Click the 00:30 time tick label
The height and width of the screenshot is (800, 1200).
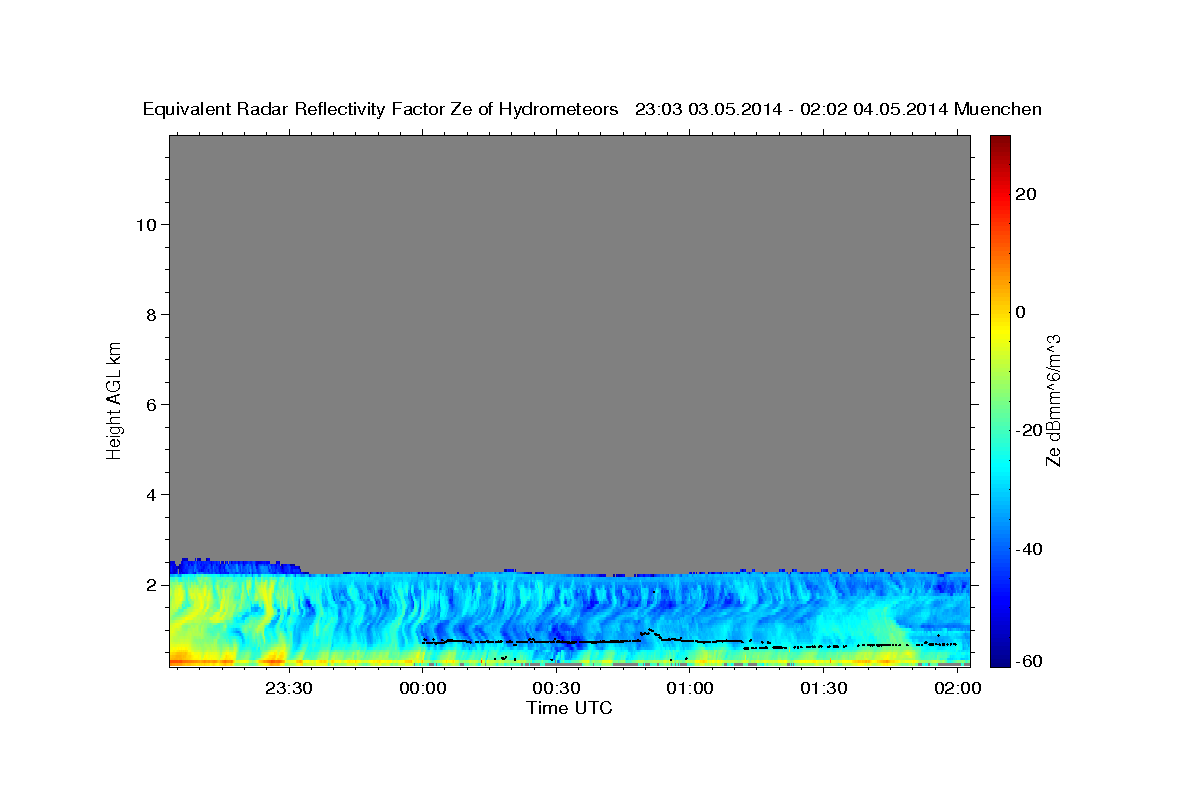(x=557, y=689)
